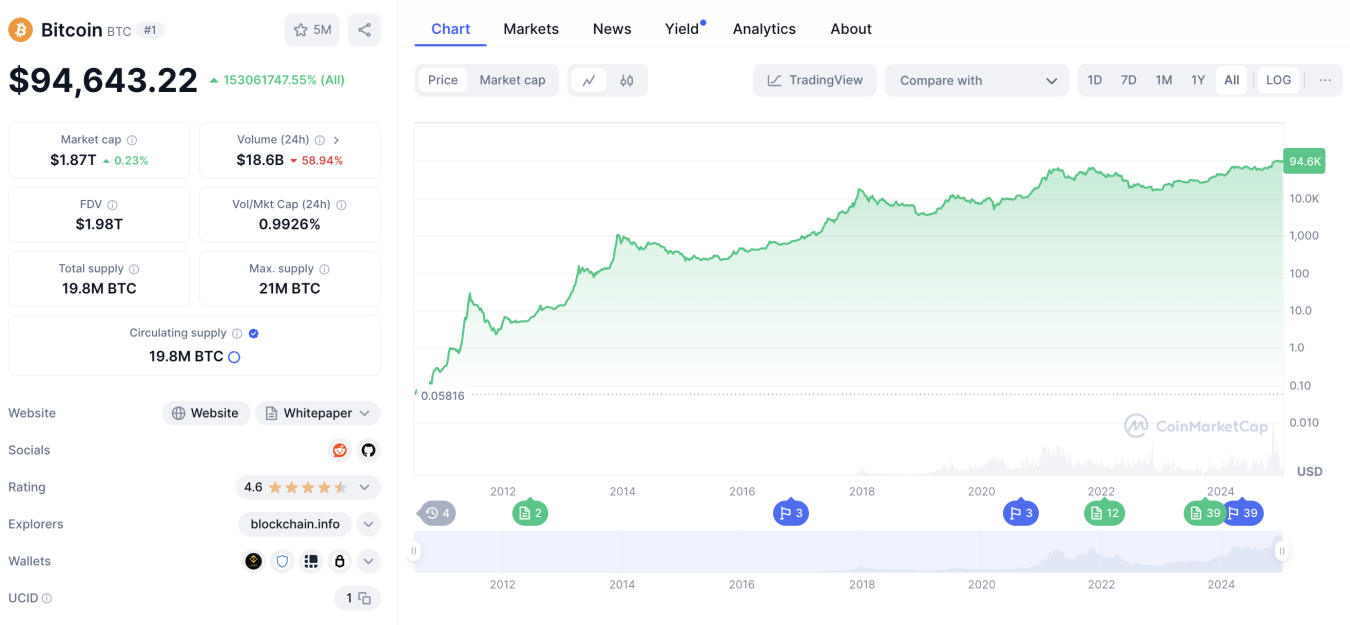The width and height of the screenshot is (1350, 625).
Task: Switch chart to Market cap view
Action: pyautogui.click(x=512, y=80)
